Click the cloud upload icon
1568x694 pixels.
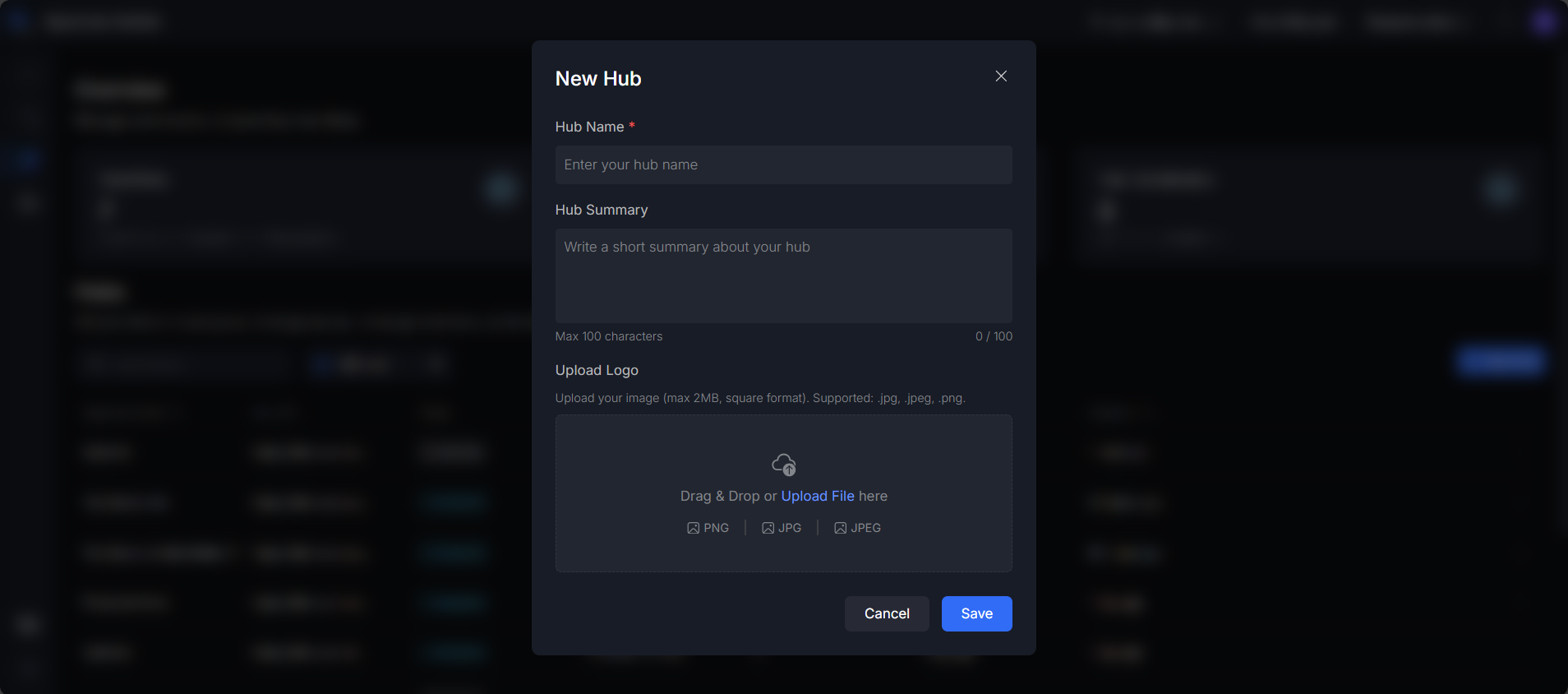click(783, 465)
